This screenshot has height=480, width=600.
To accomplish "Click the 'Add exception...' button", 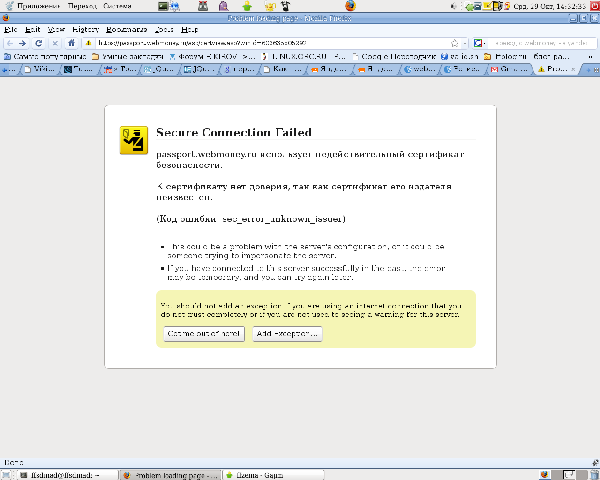I will click(287, 333).
